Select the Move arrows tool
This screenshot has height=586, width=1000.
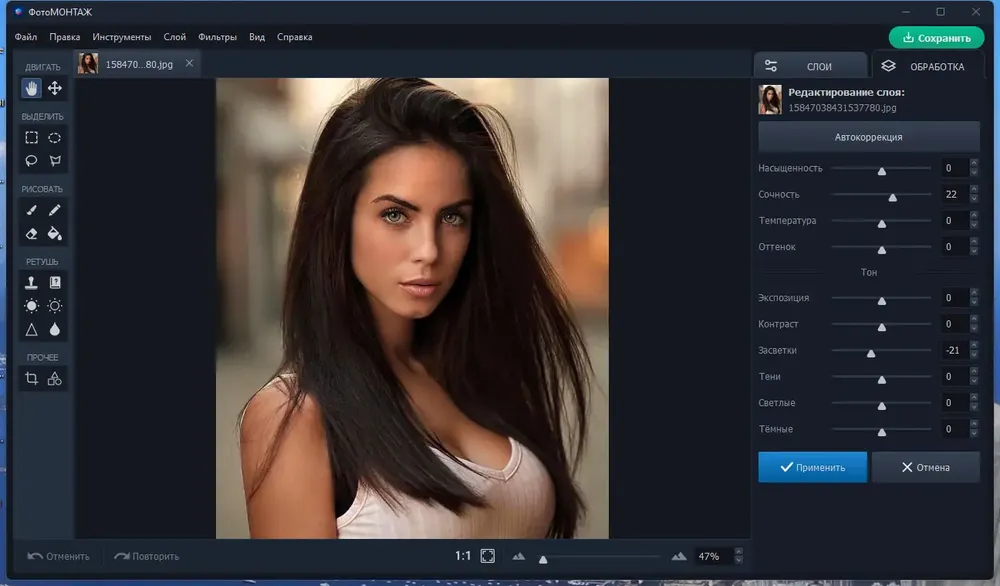[x=55, y=88]
